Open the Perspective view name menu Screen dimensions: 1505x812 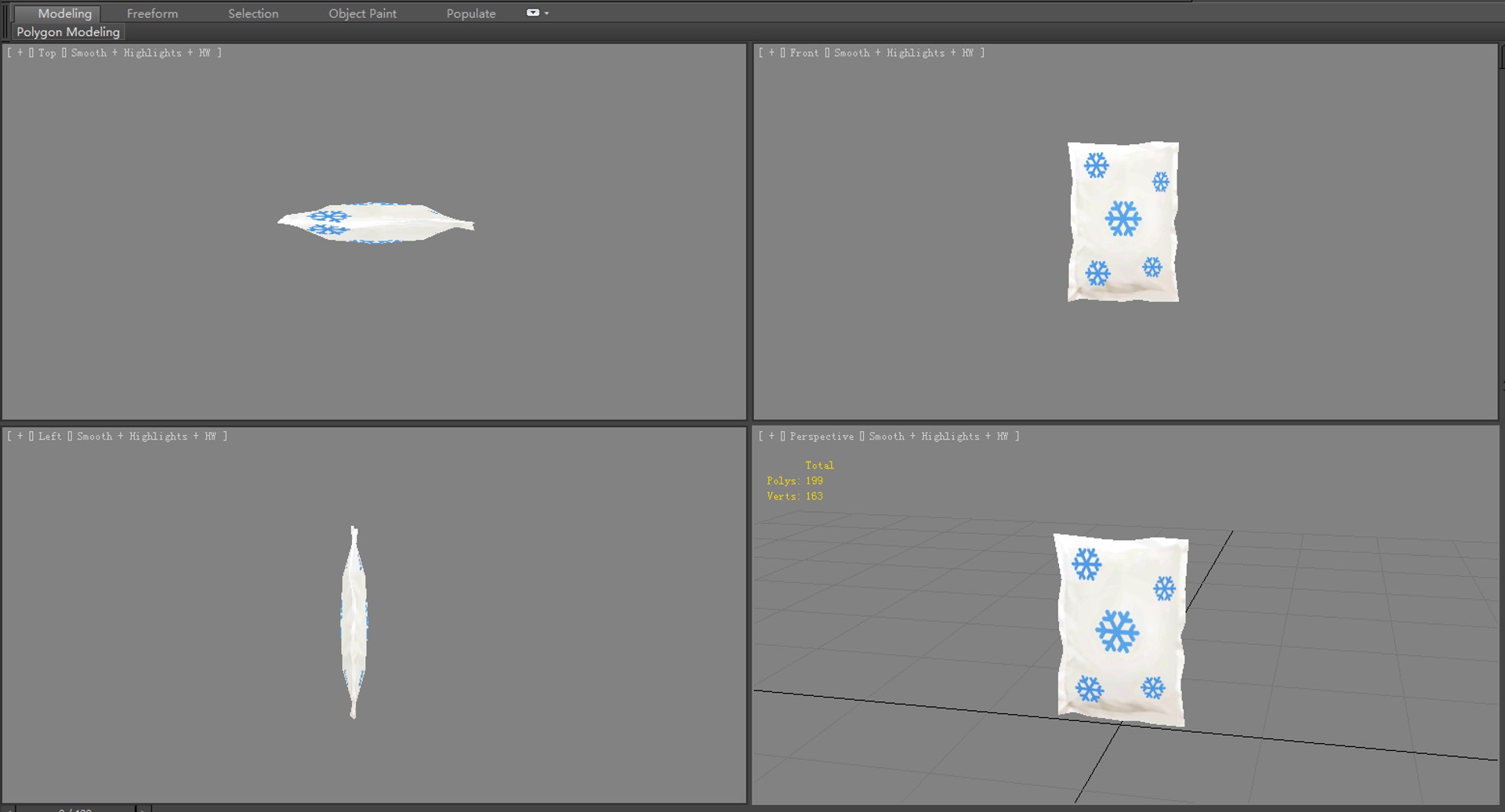click(821, 436)
